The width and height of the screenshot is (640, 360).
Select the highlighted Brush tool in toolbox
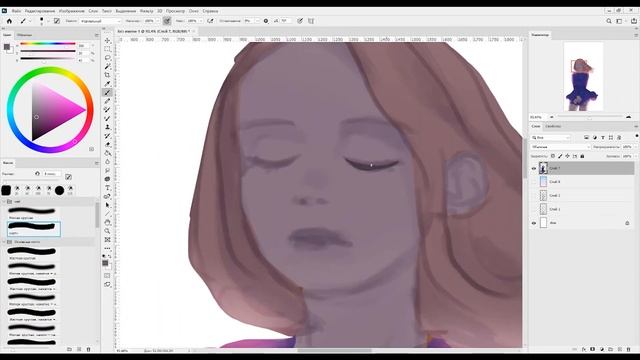(x=107, y=93)
